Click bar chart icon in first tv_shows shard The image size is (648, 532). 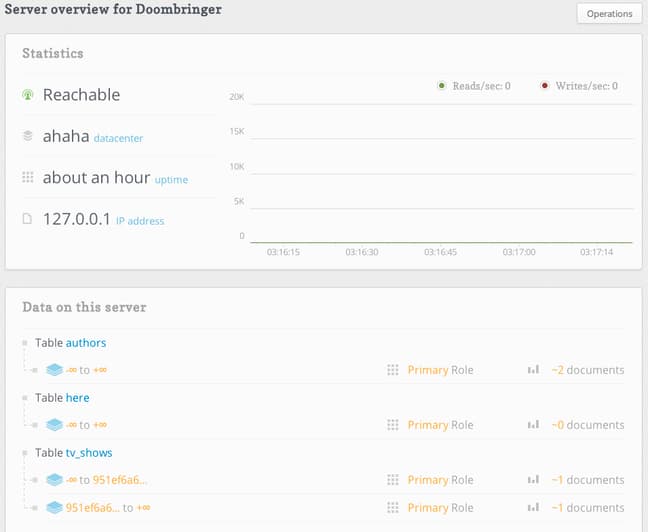[x=533, y=479]
